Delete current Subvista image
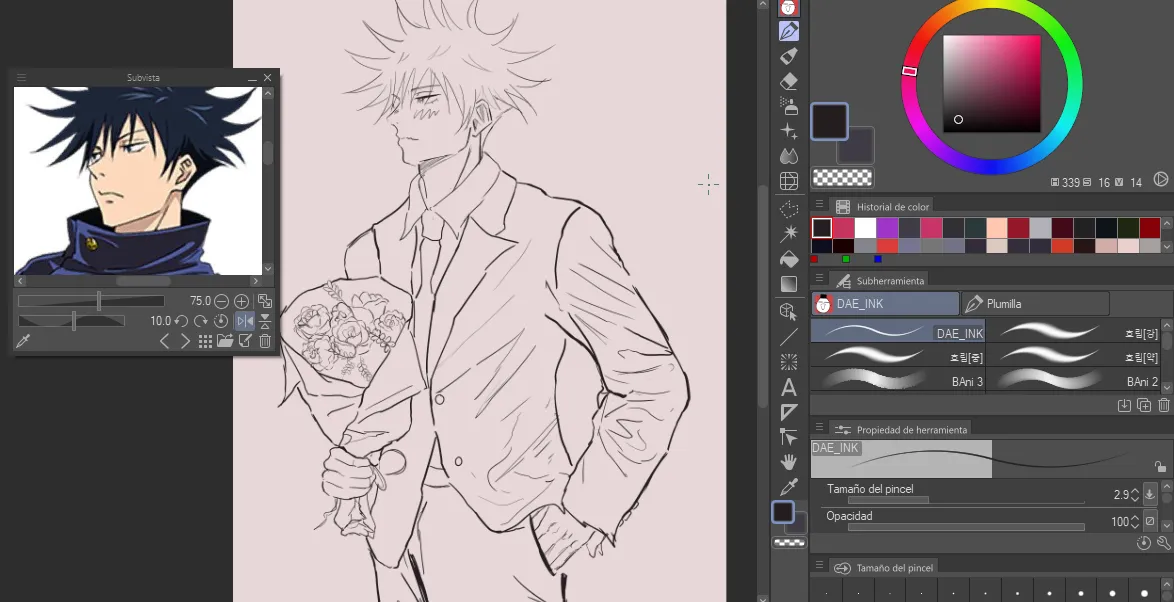 [x=265, y=341]
